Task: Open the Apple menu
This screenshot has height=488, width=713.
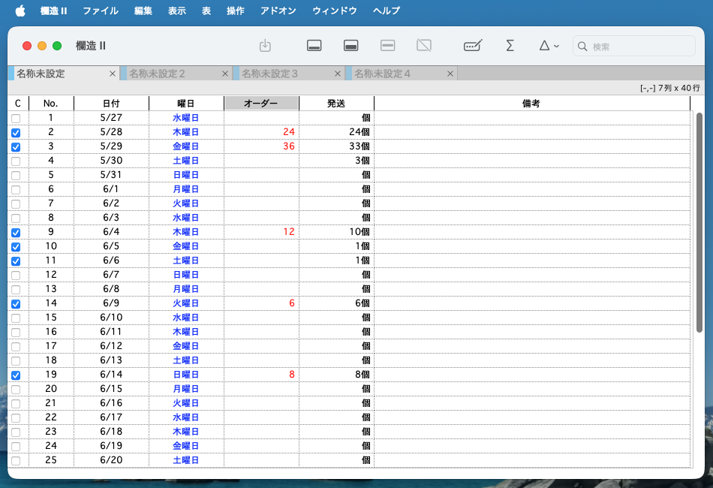Action: coord(19,10)
